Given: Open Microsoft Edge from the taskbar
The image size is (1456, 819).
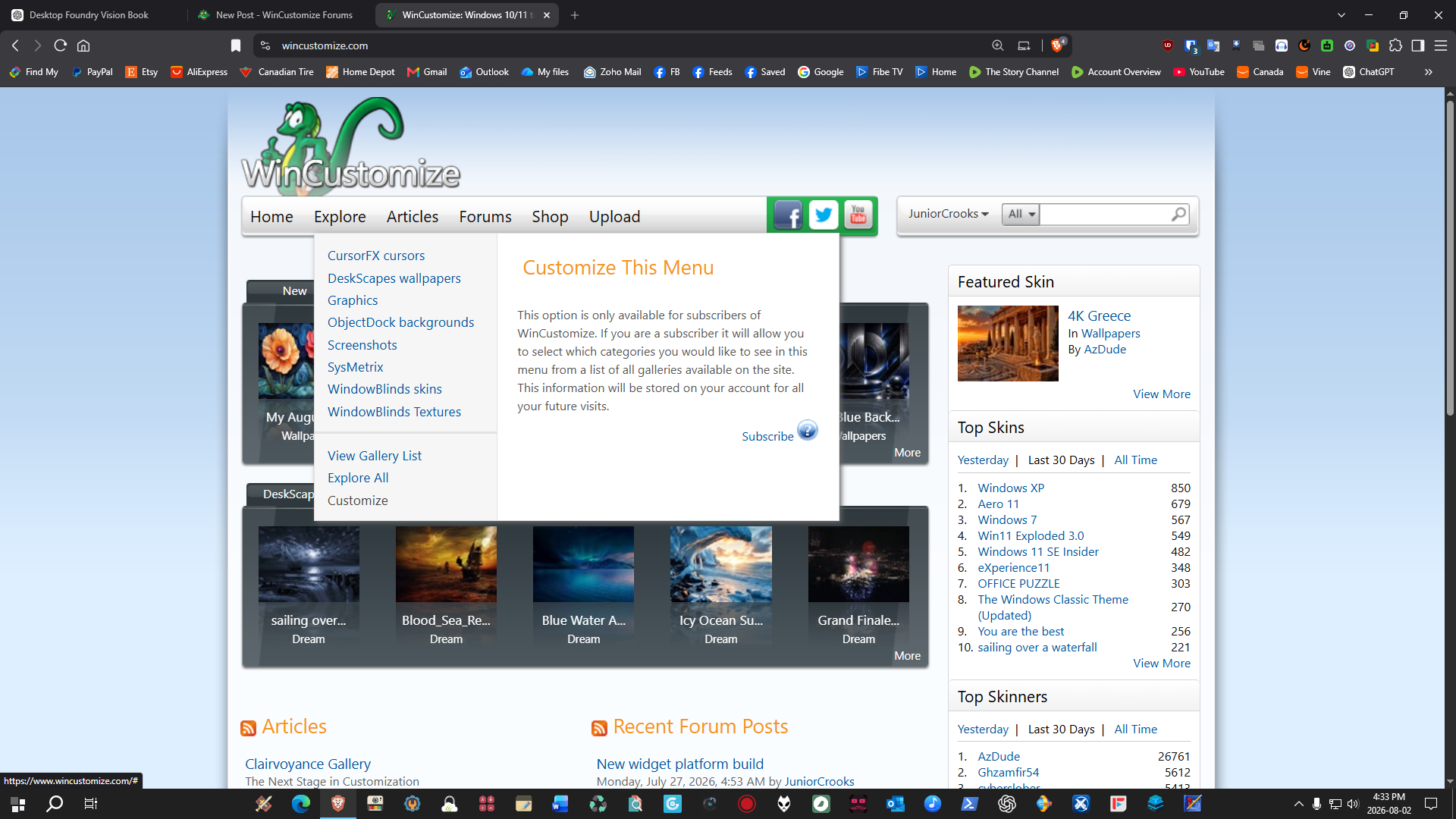Looking at the screenshot, I should click(x=301, y=804).
